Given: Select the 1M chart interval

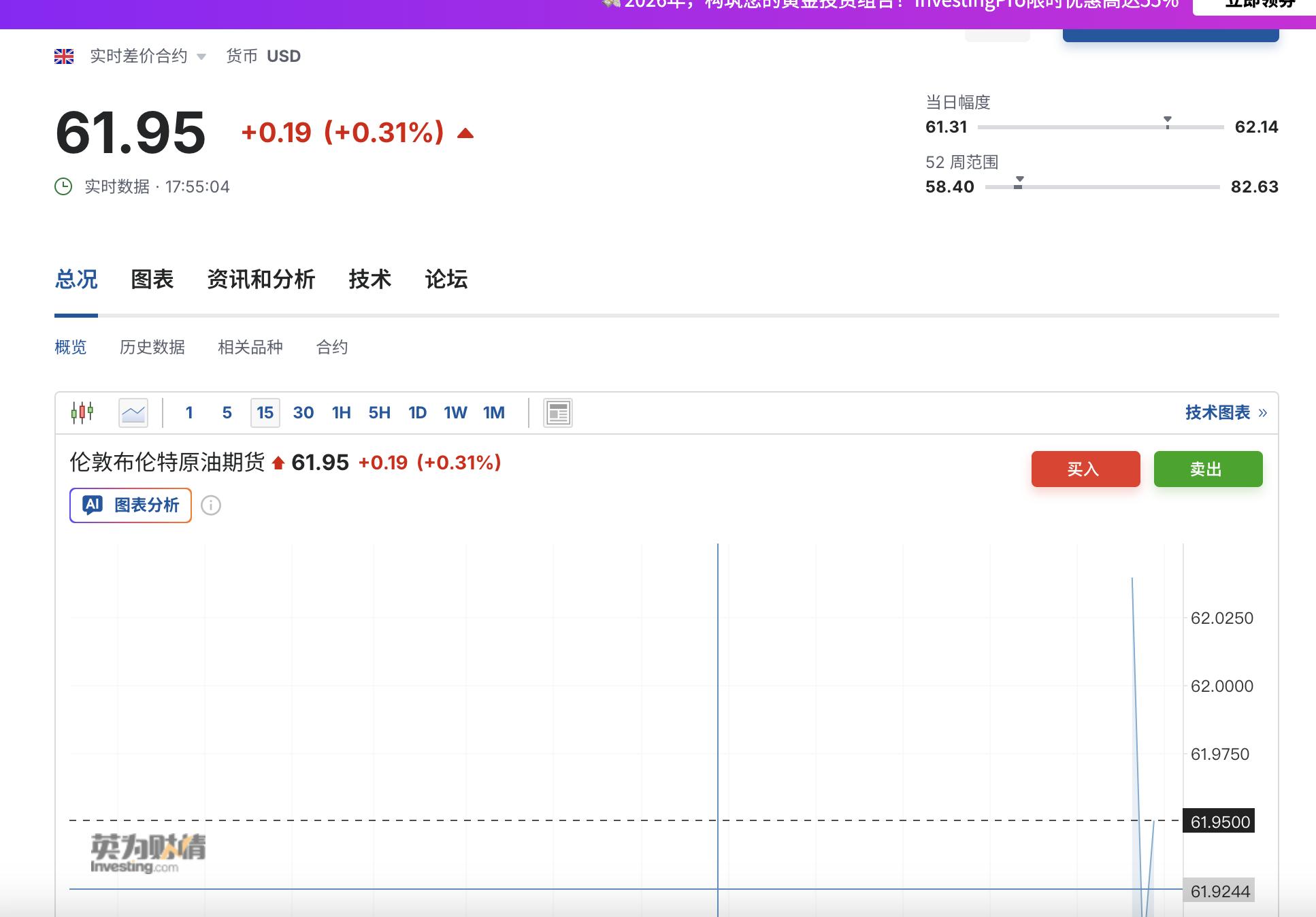Looking at the screenshot, I should point(494,412).
